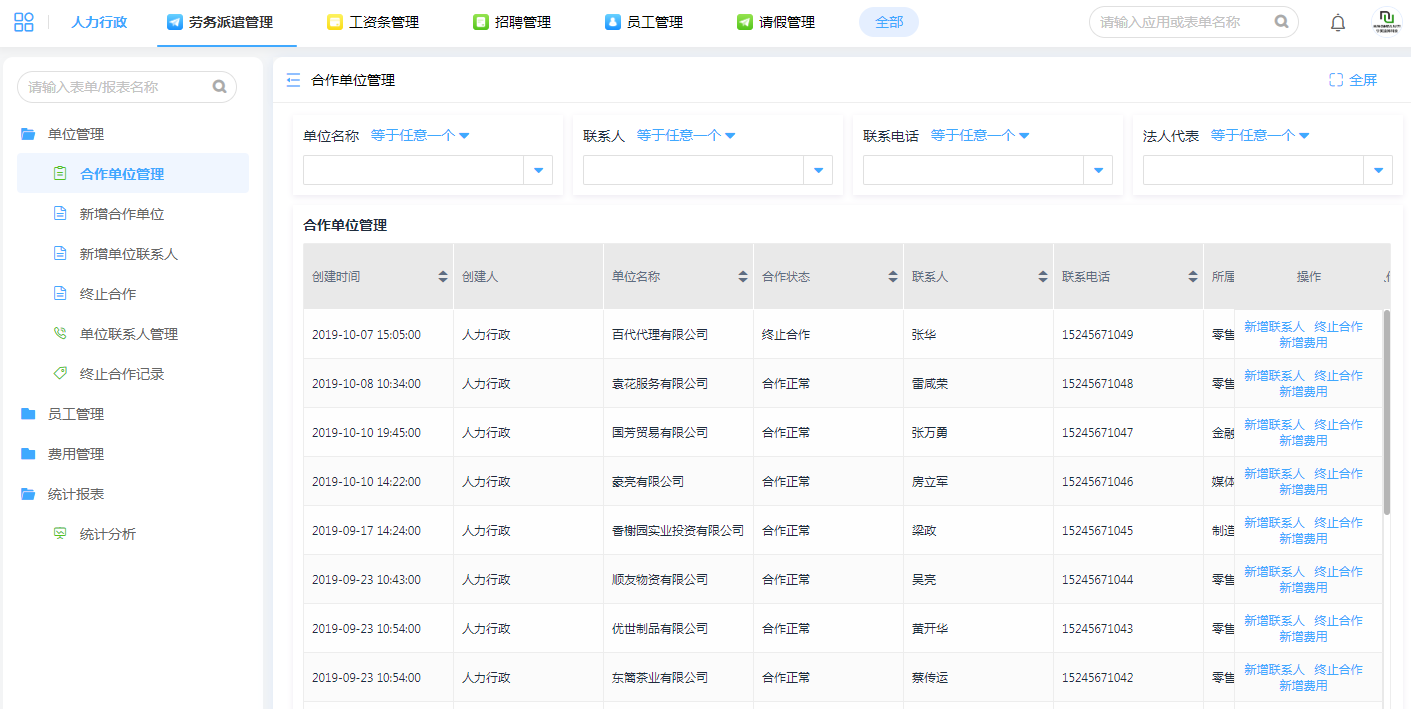Click the table's vertical scrollbar
Image resolution: width=1411 pixels, height=709 pixels.
(1386, 411)
